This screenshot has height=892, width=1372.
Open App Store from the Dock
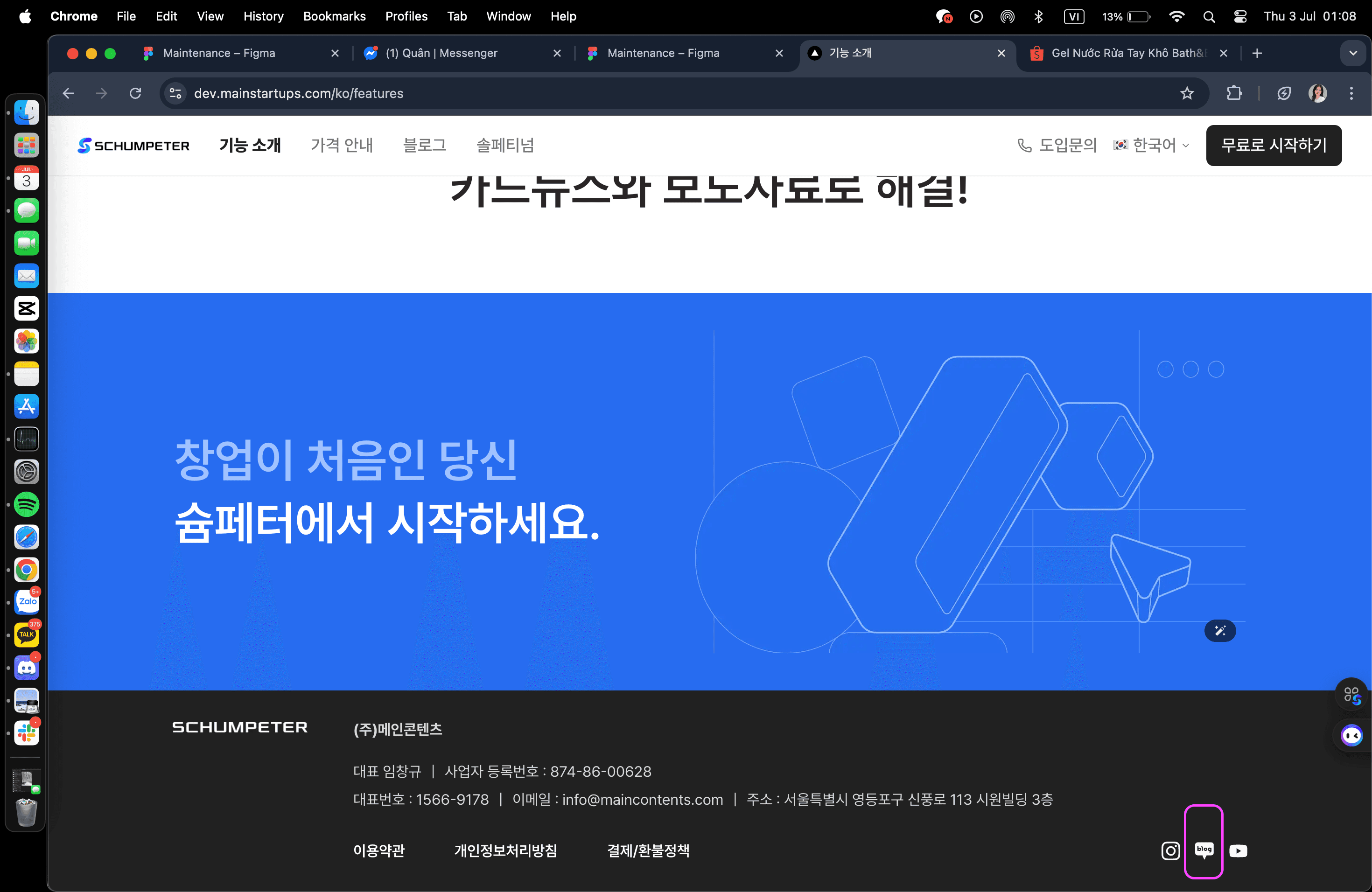click(x=27, y=406)
